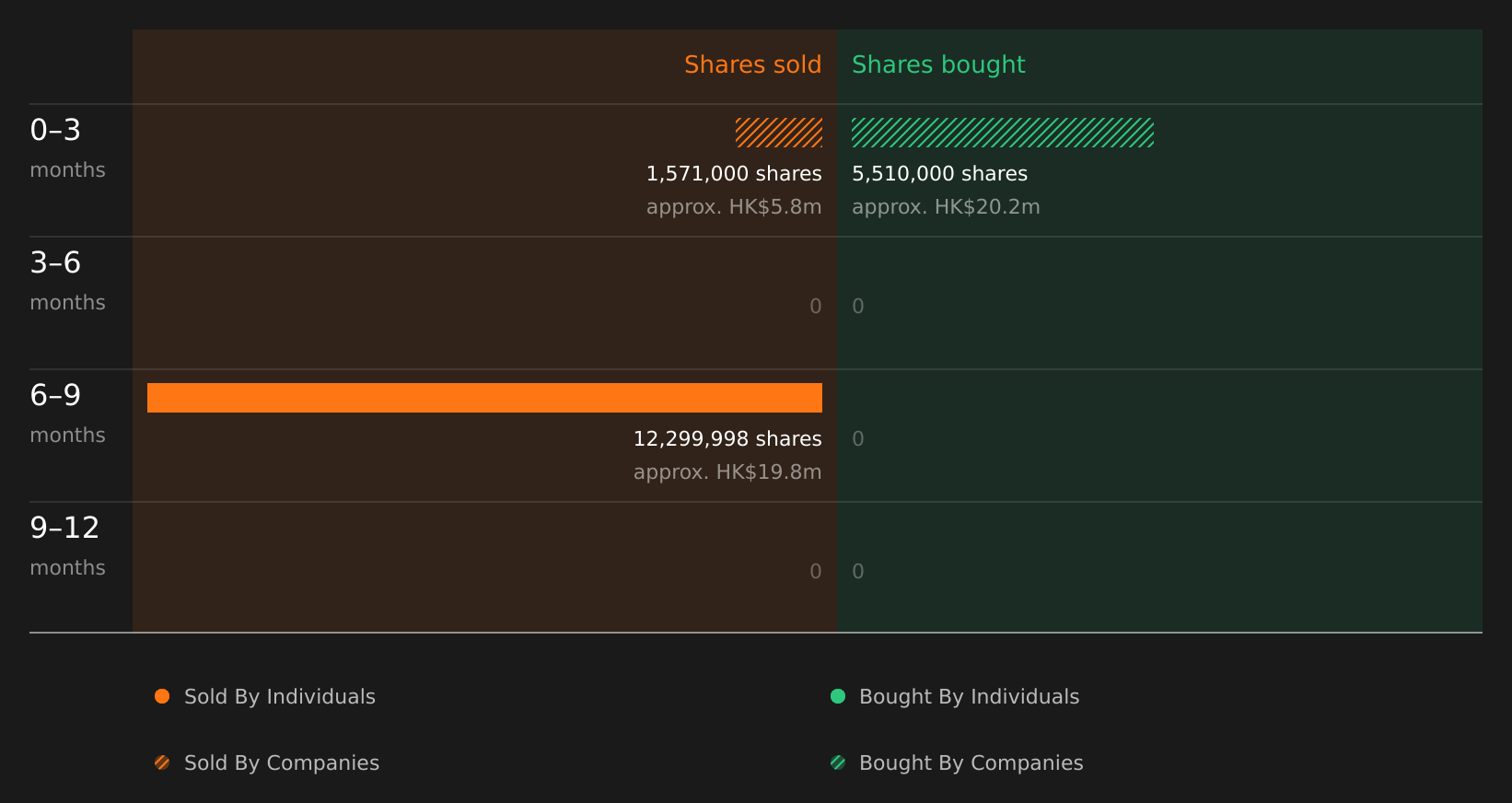Click the approx. HK$5.8m text
This screenshot has height=803, width=1512.
734,207
